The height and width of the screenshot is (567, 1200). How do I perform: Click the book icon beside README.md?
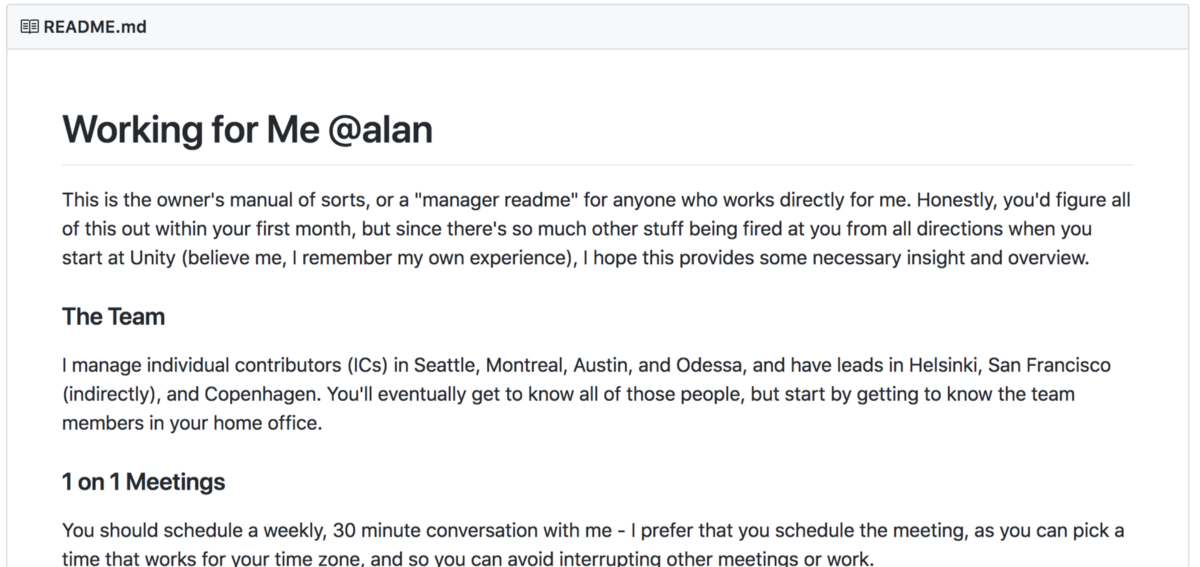pyautogui.click(x=29, y=27)
